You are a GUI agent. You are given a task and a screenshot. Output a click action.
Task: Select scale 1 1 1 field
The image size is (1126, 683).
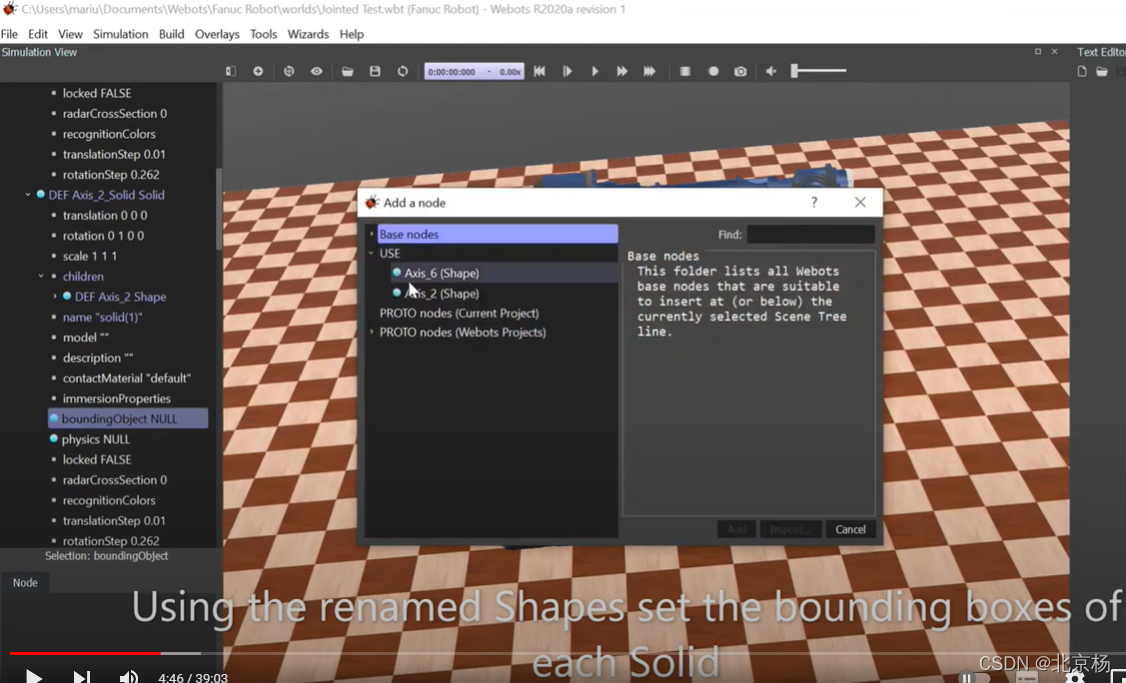(90, 256)
